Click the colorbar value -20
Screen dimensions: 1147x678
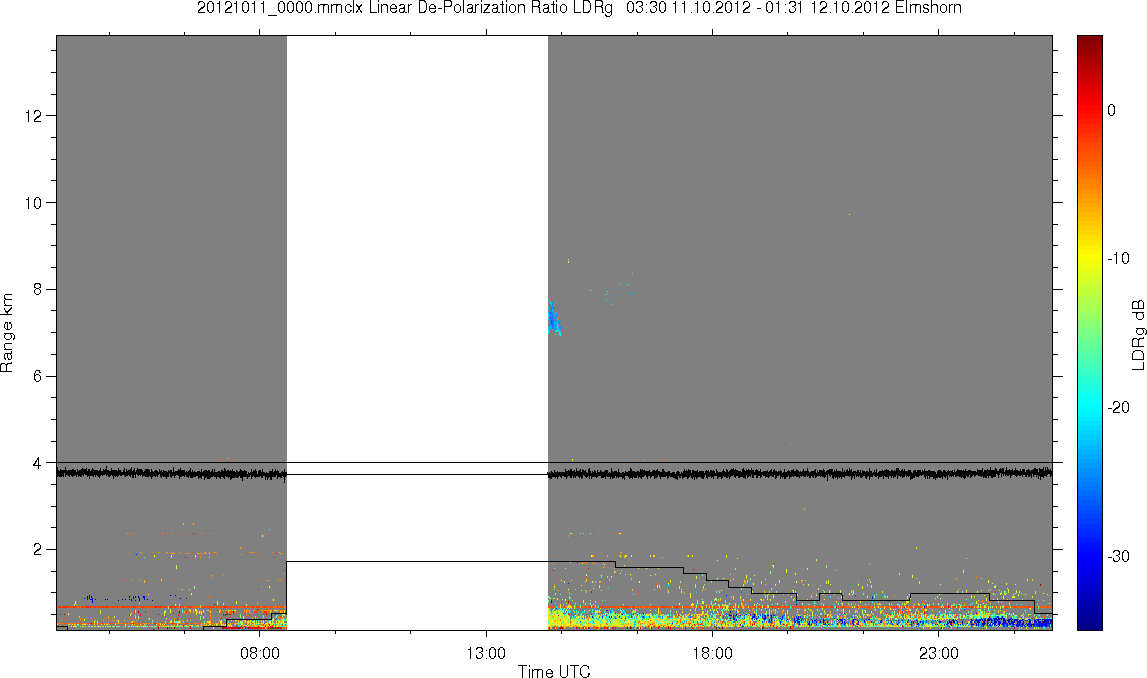[x=1118, y=407]
